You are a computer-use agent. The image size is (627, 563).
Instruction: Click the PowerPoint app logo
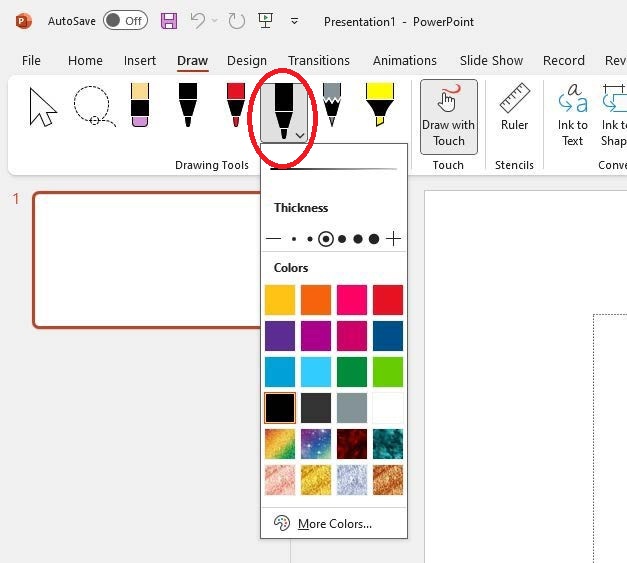click(24, 21)
